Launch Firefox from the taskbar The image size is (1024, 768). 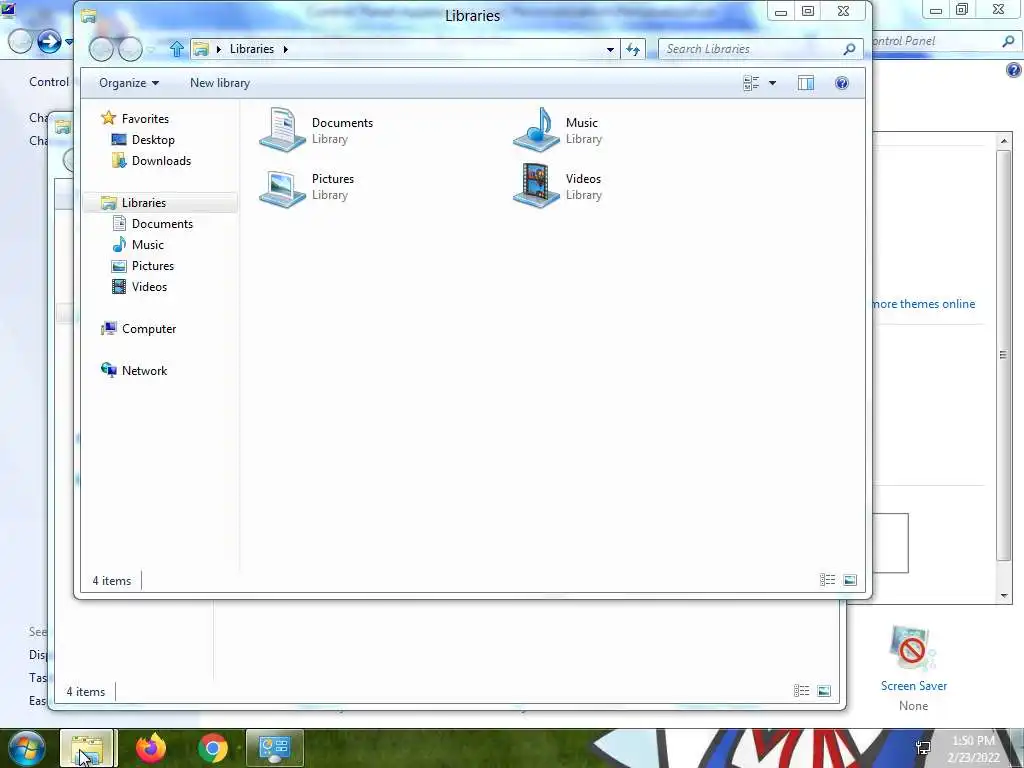click(x=151, y=748)
